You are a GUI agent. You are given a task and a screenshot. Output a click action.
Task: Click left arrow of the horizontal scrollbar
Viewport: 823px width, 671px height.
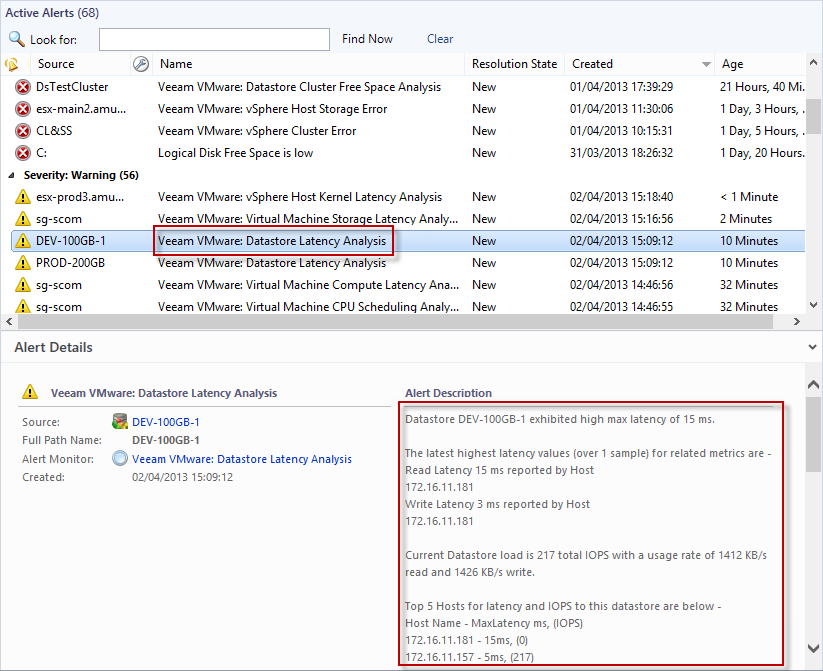(9, 321)
